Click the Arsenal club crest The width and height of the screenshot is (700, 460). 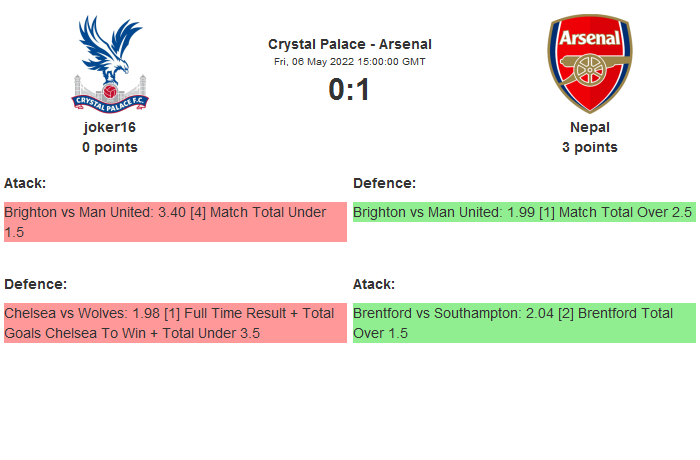pyautogui.click(x=589, y=62)
